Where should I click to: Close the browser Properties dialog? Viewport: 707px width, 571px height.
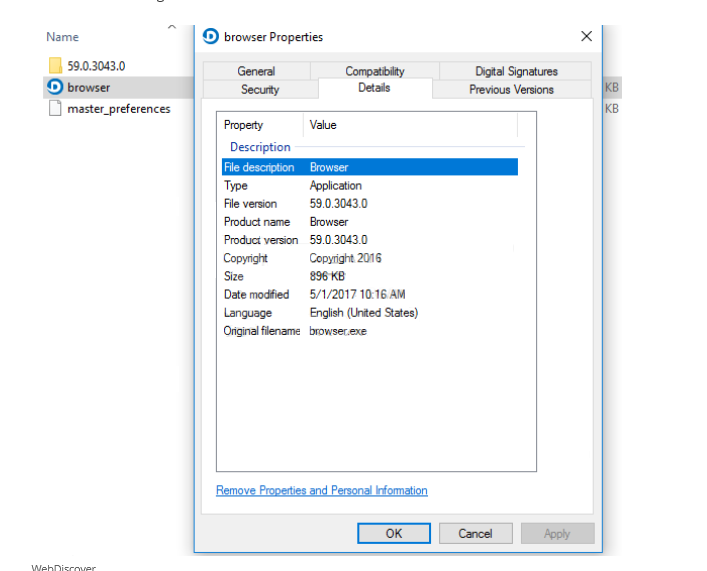[x=586, y=36]
